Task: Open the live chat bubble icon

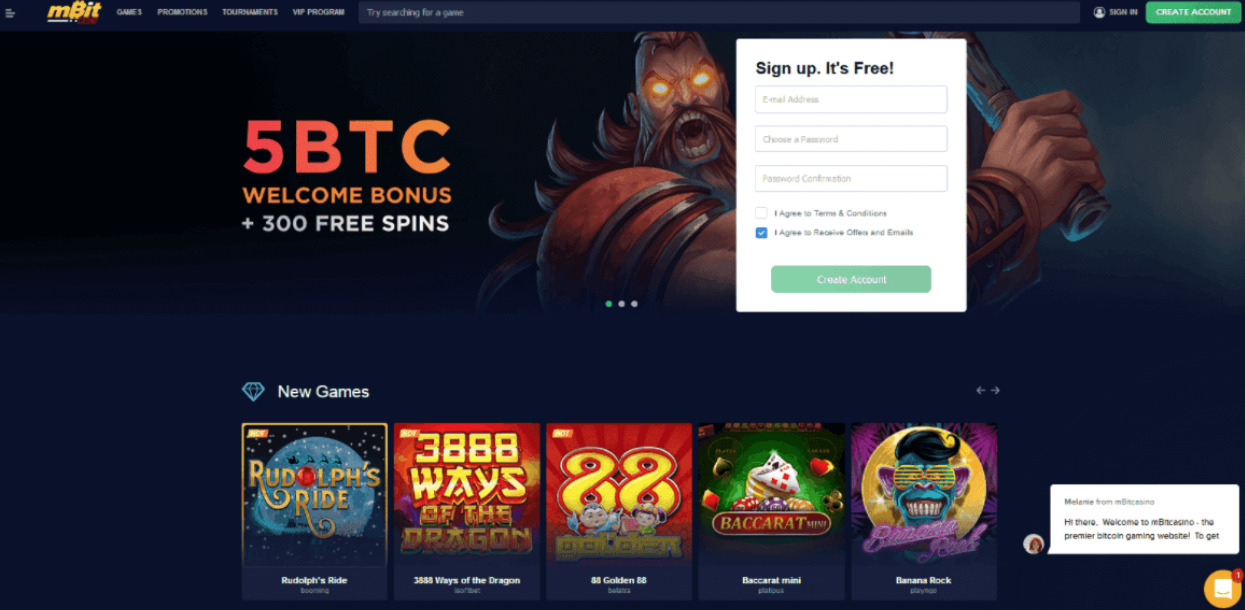Action: [1222, 588]
